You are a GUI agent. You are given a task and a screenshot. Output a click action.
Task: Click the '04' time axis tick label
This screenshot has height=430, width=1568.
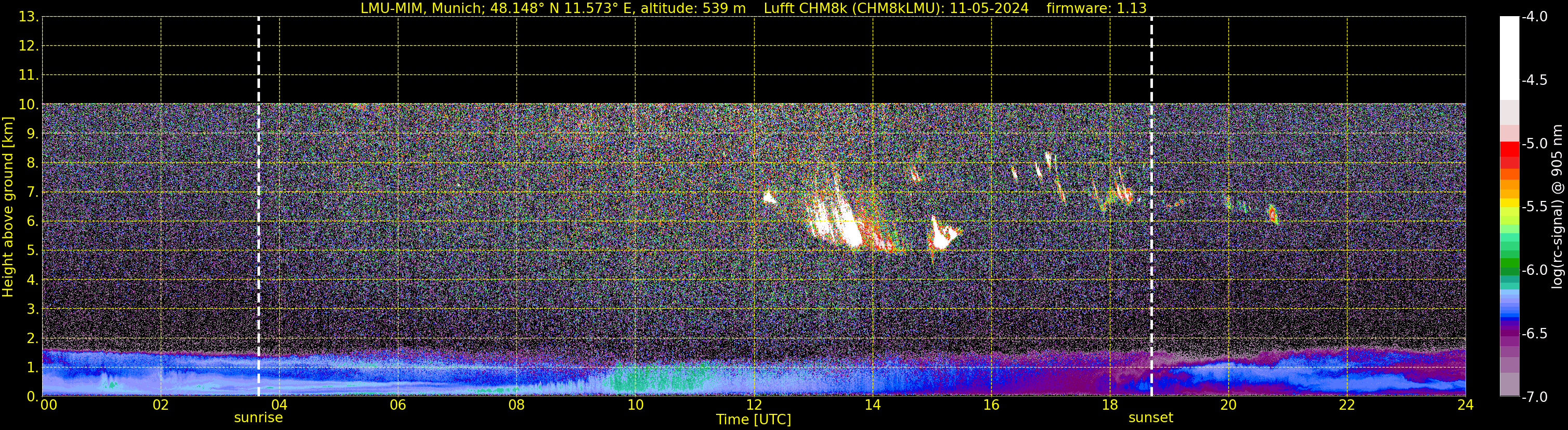[279, 405]
